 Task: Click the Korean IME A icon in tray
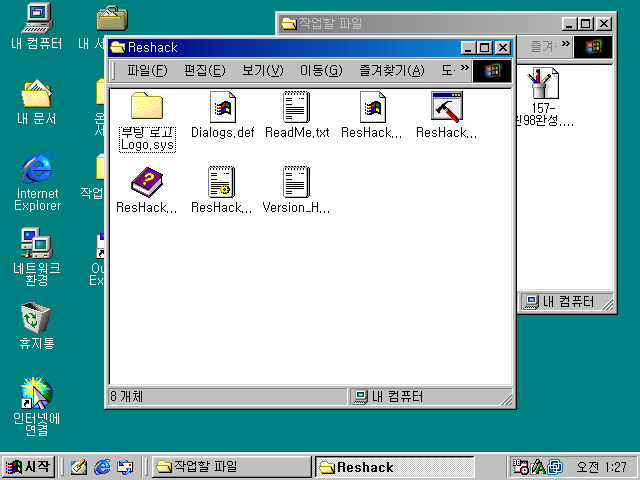(538, 467)
